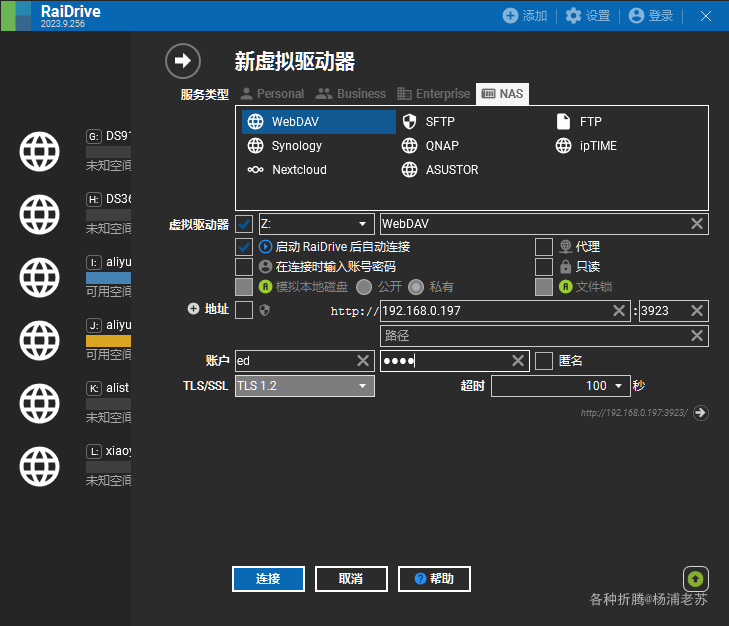Open the drive letter Z: dropdown
The image size is (729, 626).
click(317, 224)
